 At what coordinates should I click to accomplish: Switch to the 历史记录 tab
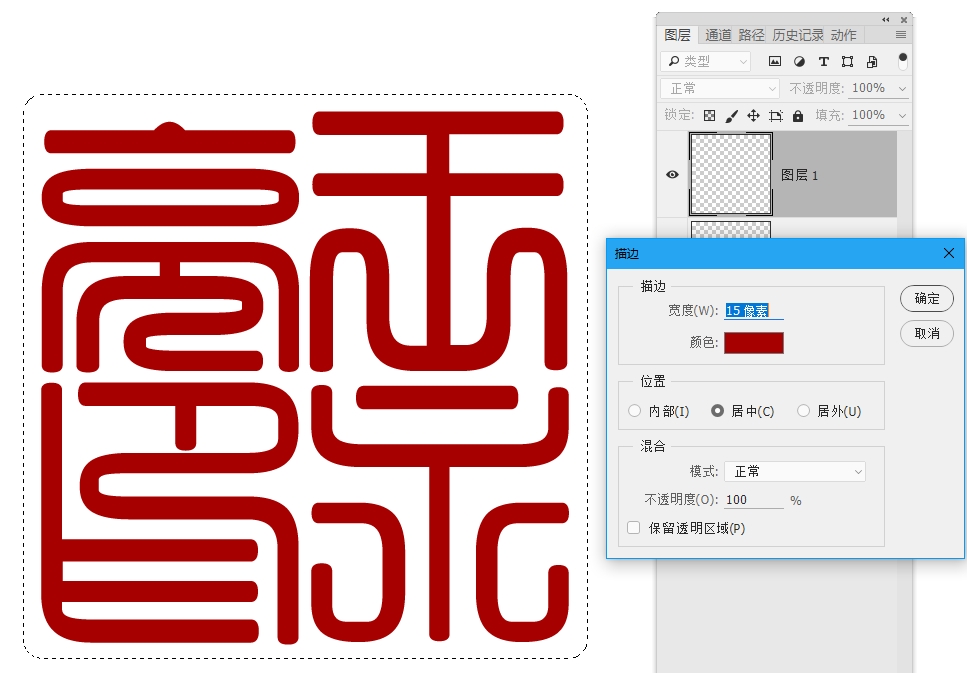point(798,34)
